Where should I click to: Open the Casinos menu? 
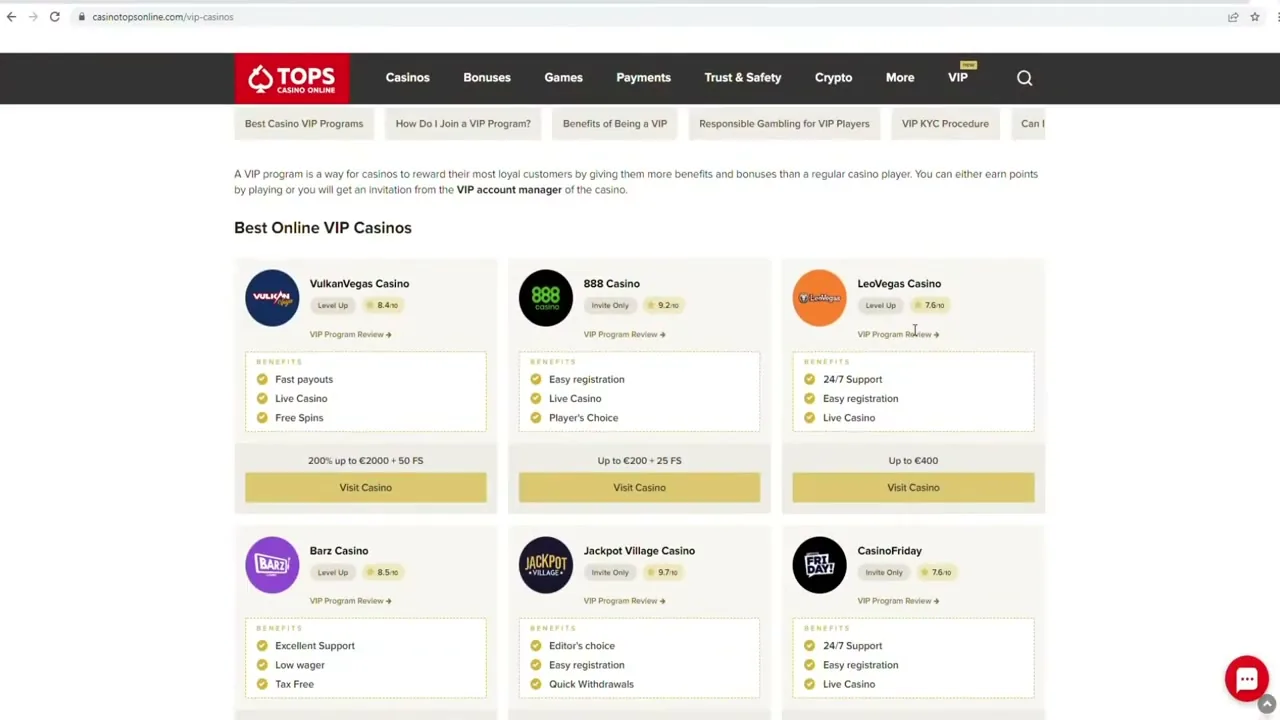pyautogui.click(x=408, y=78)
